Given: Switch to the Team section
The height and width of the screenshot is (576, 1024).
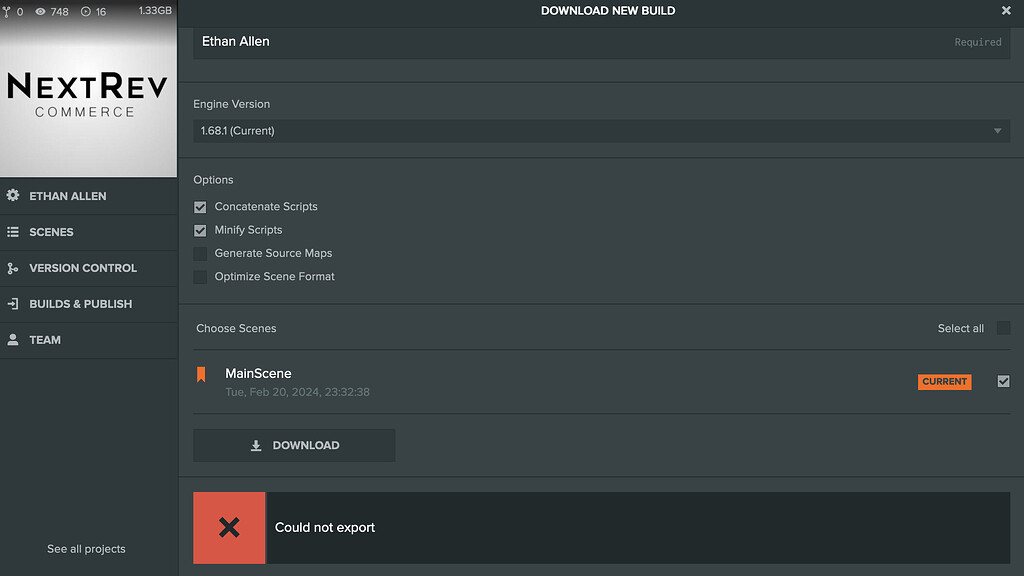Looking at the screenshot, I should point(45,340).
